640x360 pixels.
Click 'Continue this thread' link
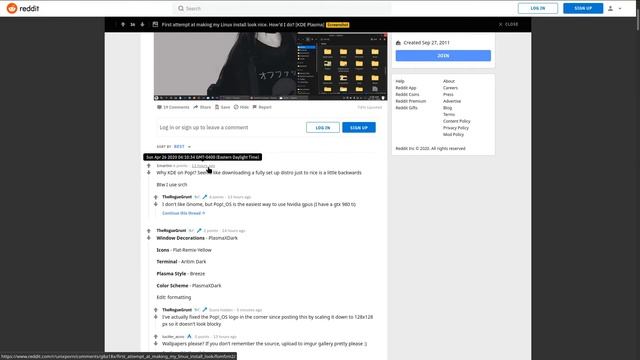pos(183,213)
